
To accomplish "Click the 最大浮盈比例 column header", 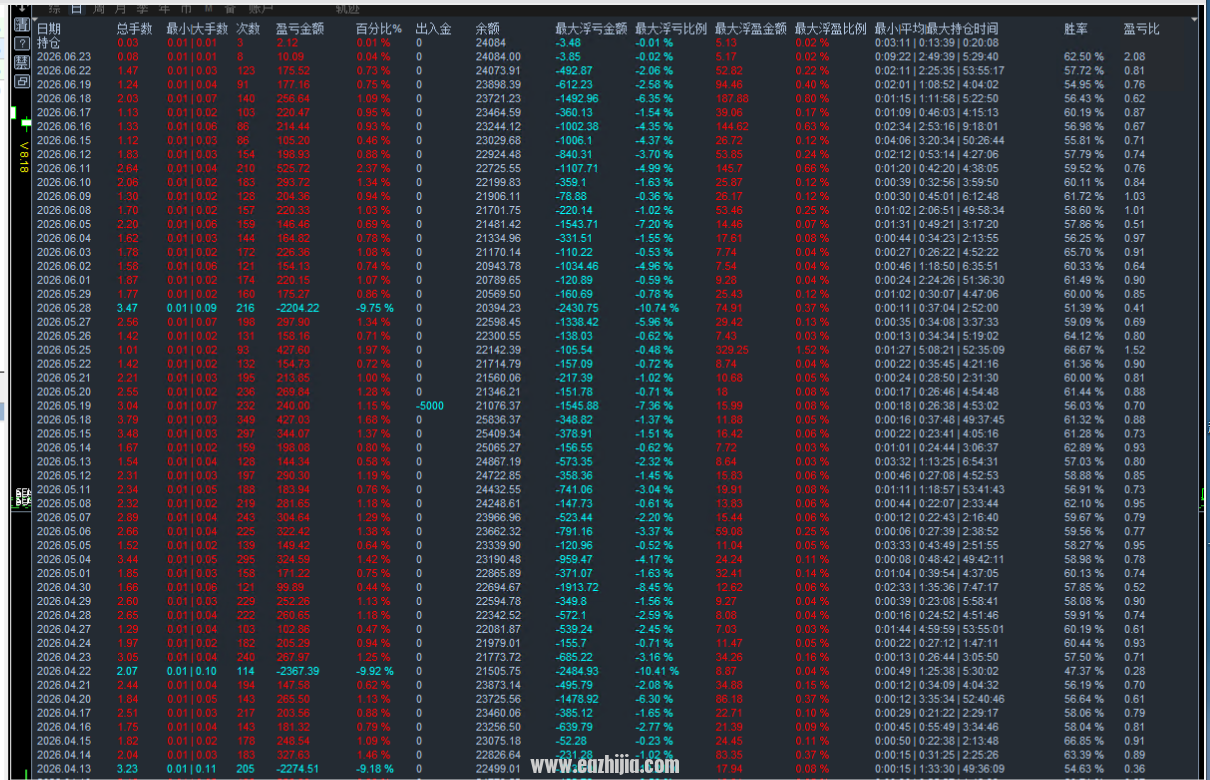I will coord(831,29).
